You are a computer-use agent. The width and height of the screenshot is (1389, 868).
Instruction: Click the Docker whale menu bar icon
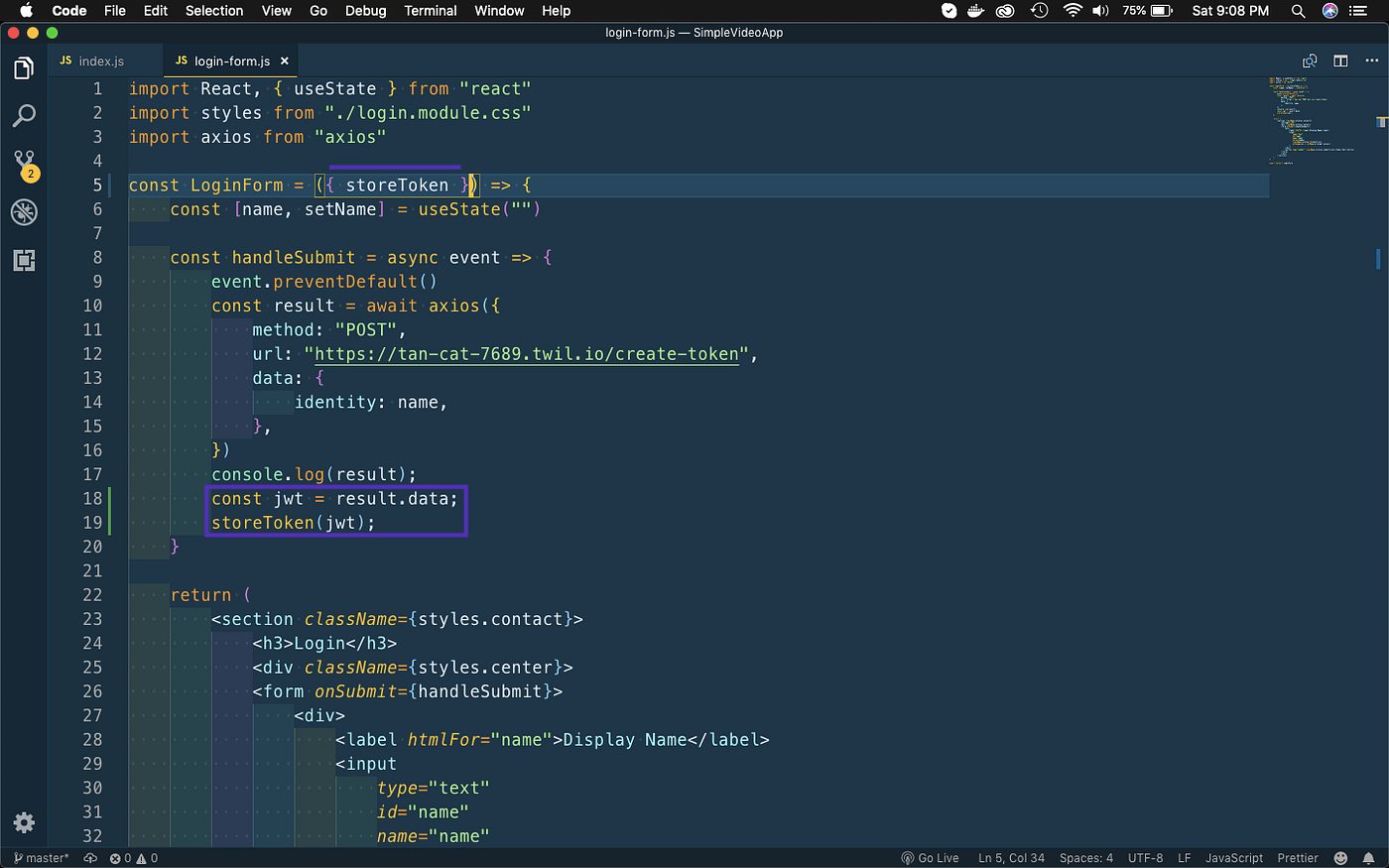click(976, 11)
